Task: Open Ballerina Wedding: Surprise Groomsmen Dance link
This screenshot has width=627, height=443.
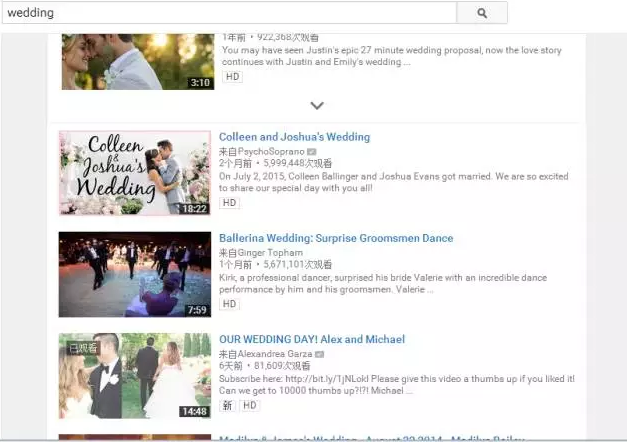Action: coord(336,238)
